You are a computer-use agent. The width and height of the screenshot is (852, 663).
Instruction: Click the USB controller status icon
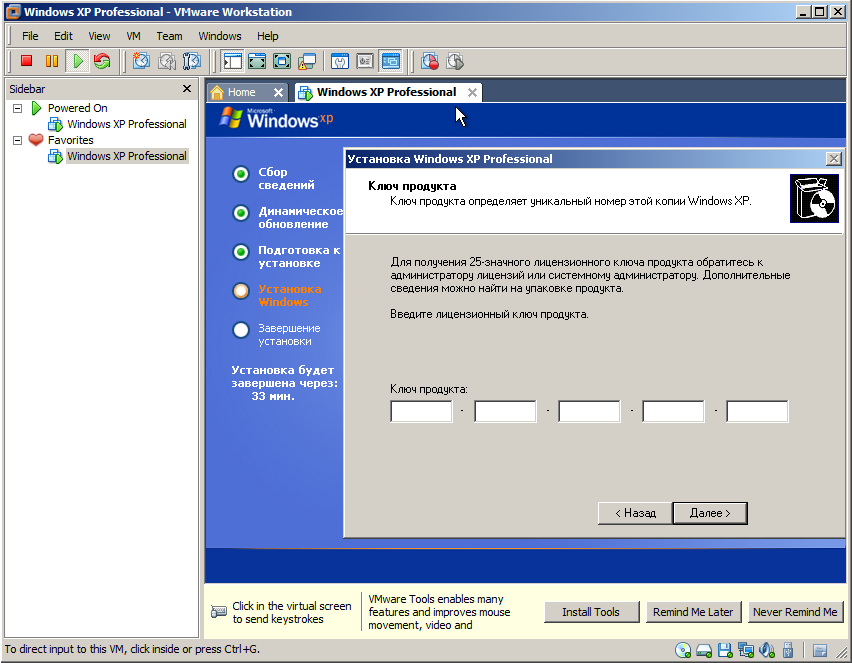(788, 650)
